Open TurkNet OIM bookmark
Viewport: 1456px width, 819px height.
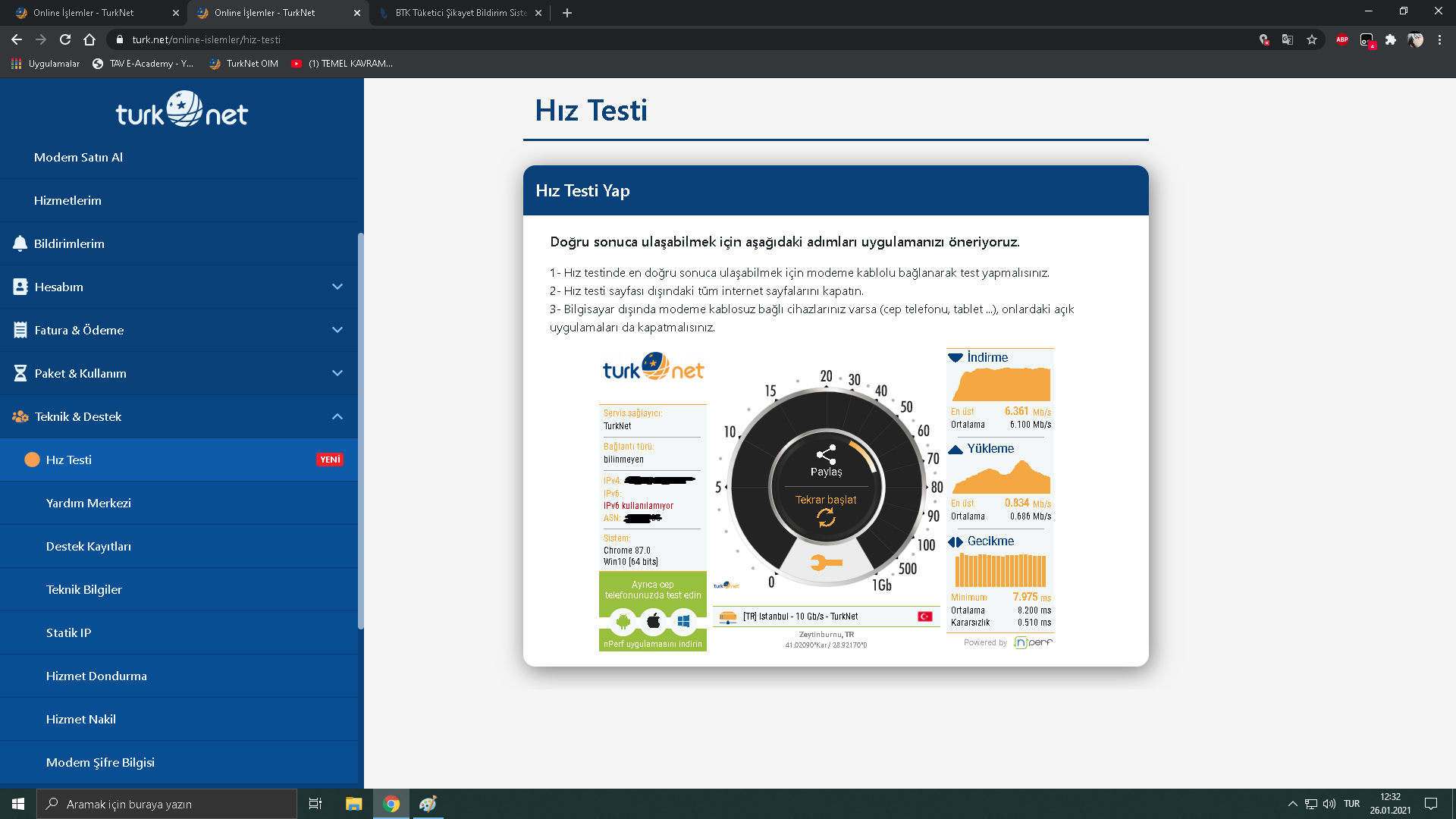(x=244, y=64)
